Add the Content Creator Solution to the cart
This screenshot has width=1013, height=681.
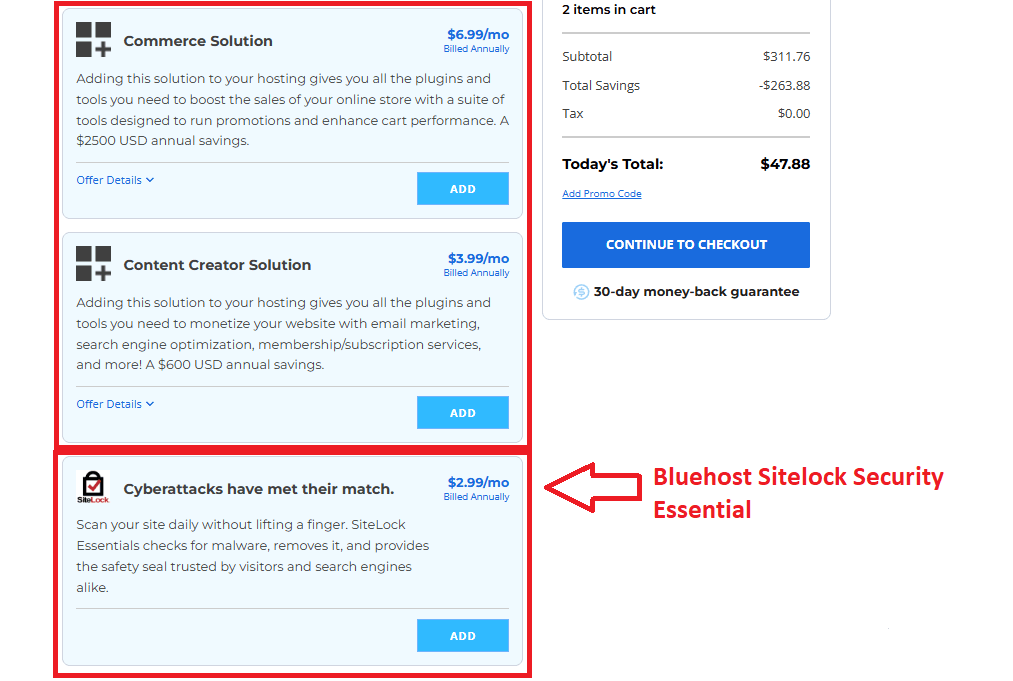coord(462,412)
